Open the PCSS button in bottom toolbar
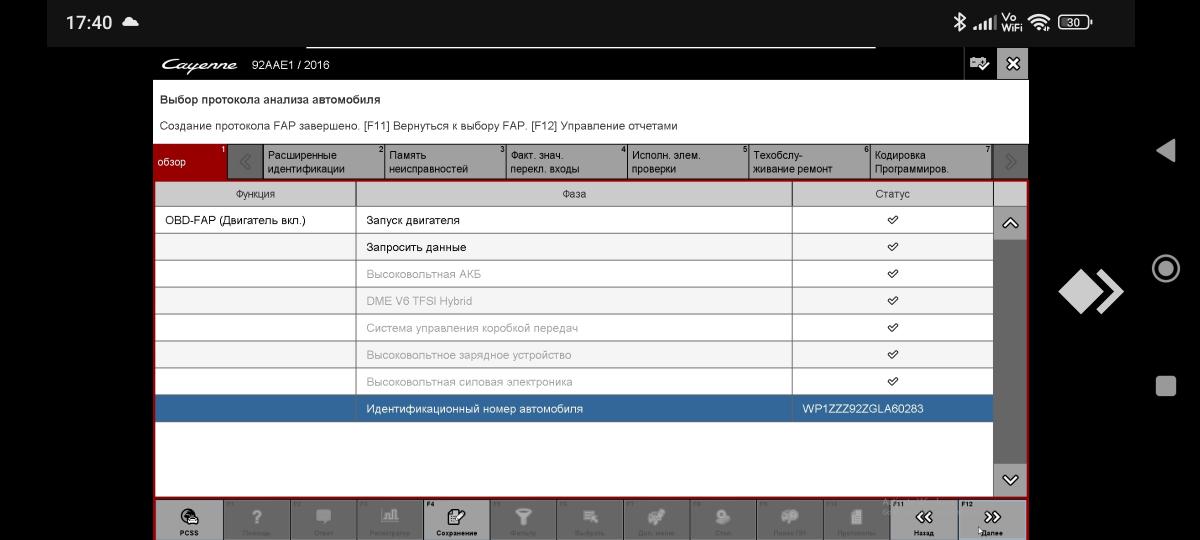1200x540 pixels. pos(189,519)
